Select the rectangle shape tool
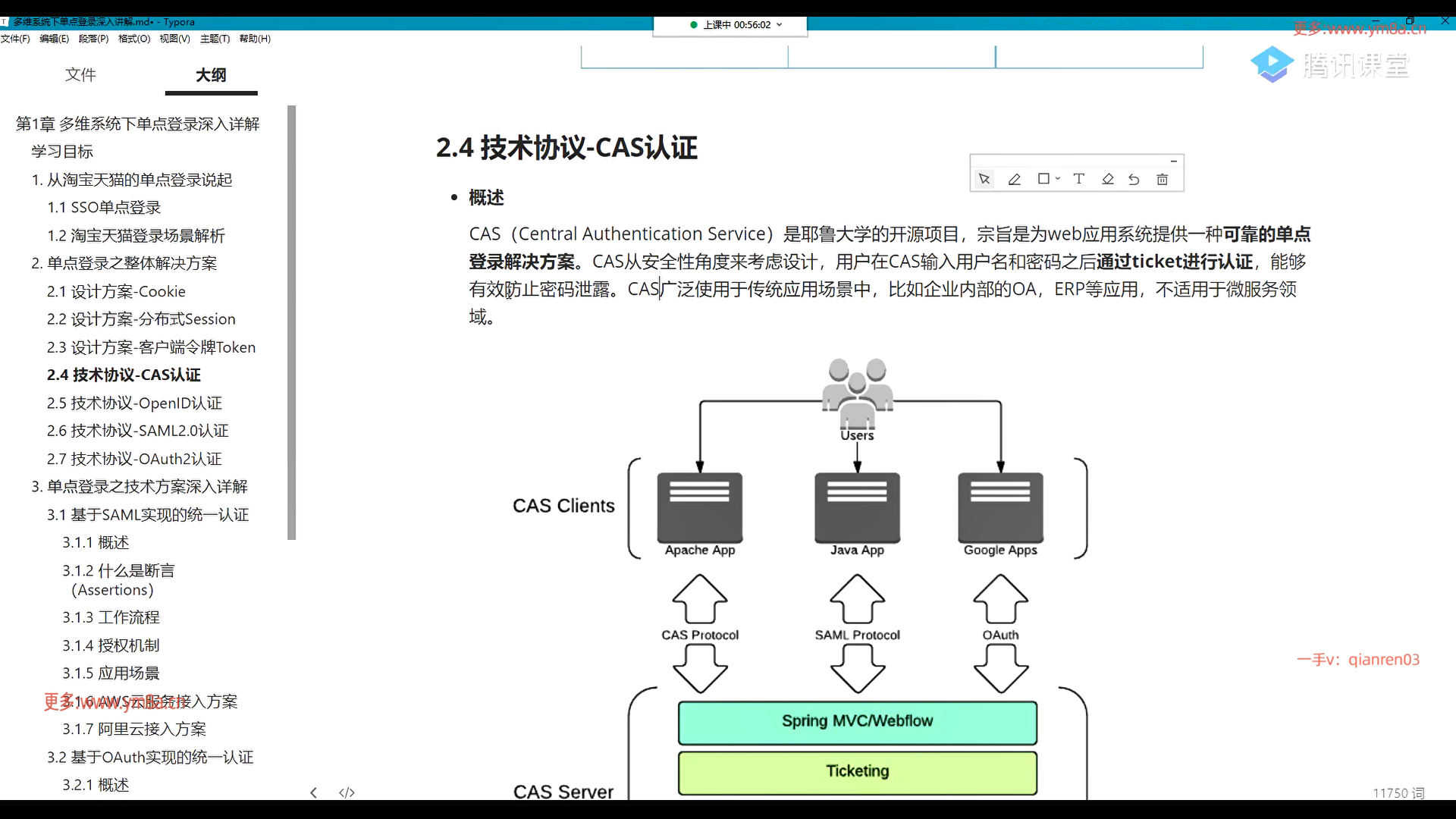Screen dimensions: 1456x819 1043,179
